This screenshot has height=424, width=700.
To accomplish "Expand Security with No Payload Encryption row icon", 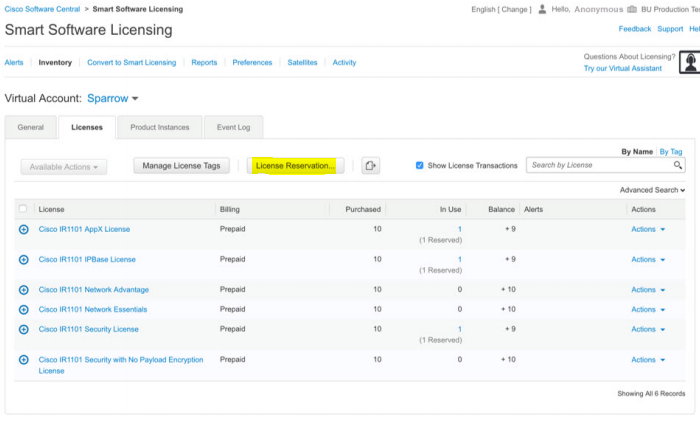I will point(24,360).
